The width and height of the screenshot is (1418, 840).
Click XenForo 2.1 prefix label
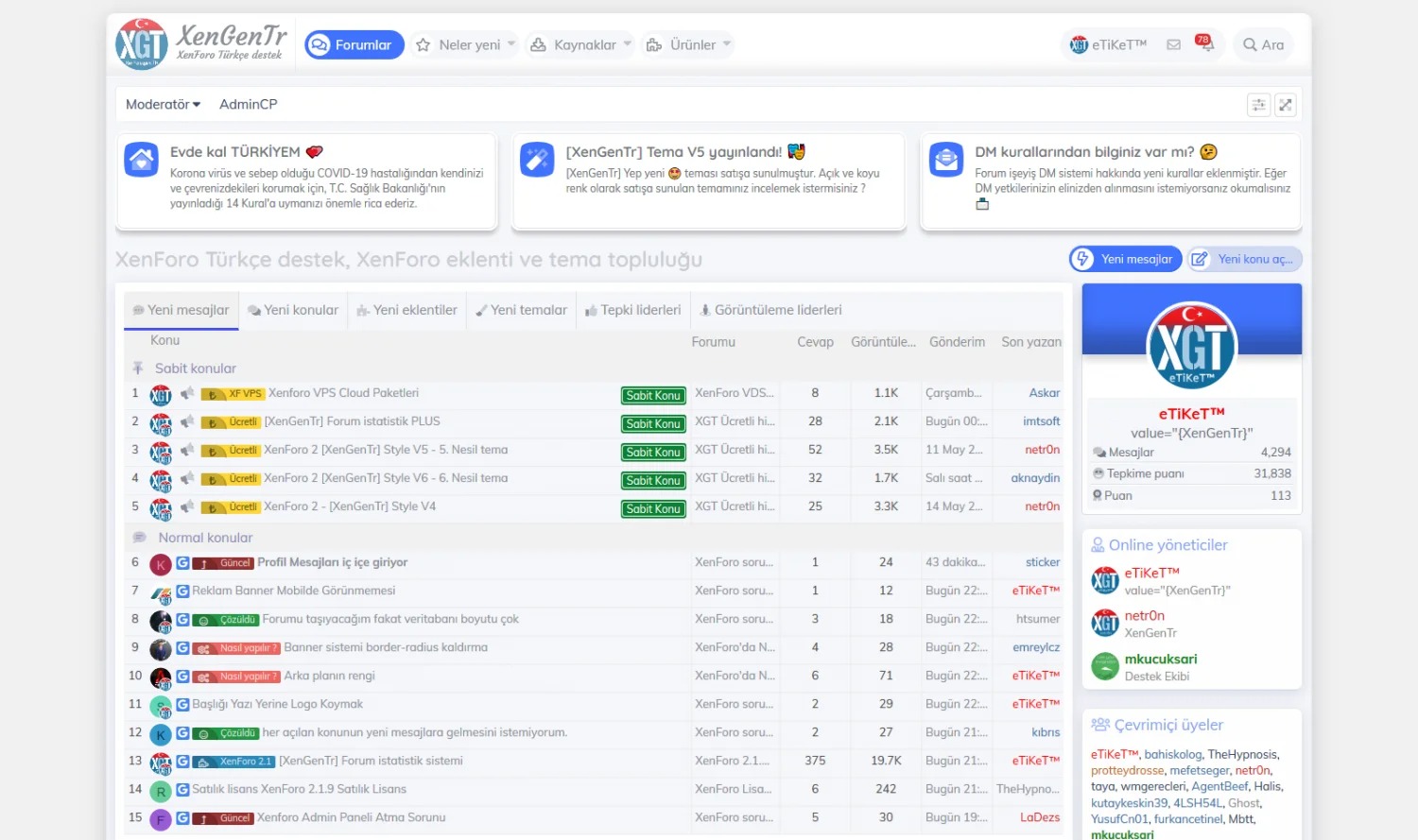click(x=233, y=762)
